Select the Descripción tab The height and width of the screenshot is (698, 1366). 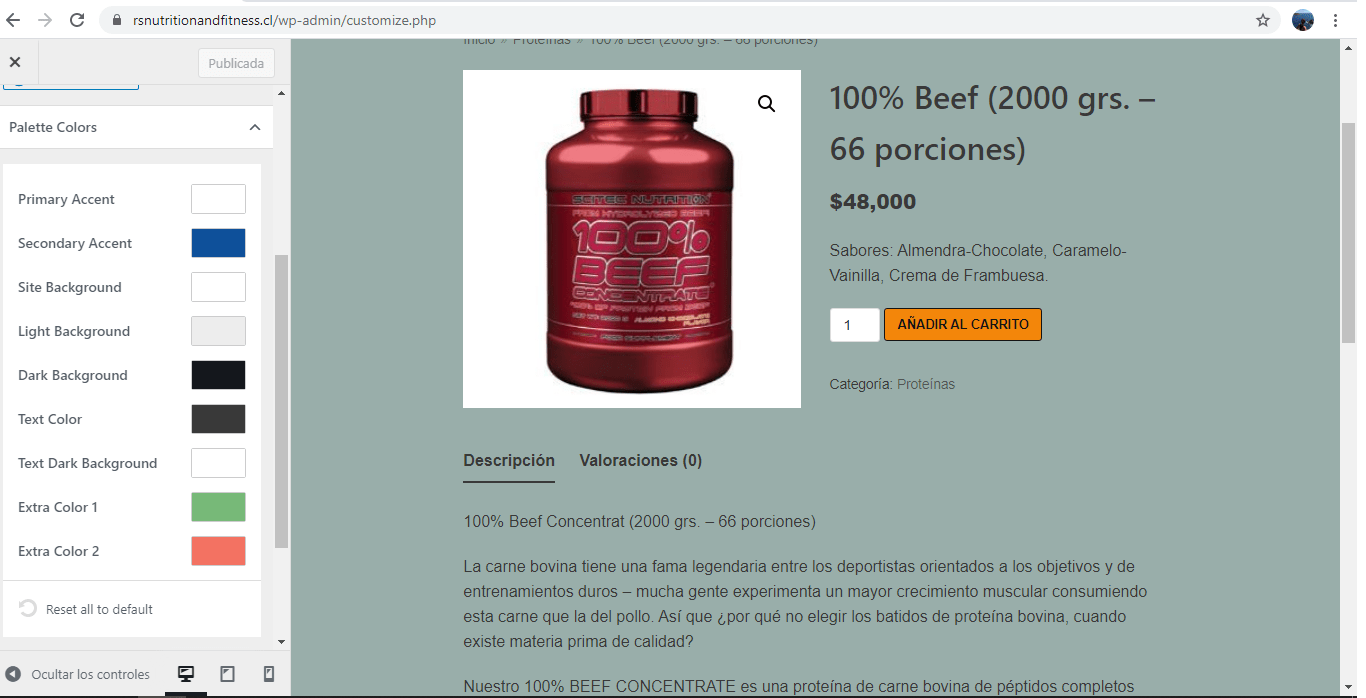point(509,461)
